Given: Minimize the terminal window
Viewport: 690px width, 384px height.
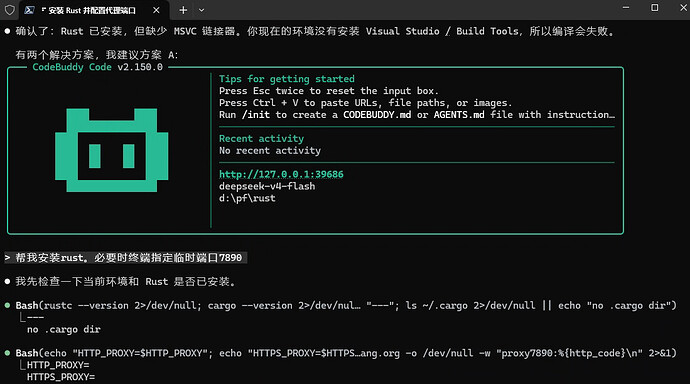Looking at the screenshot, I should [x=626, y=7].
